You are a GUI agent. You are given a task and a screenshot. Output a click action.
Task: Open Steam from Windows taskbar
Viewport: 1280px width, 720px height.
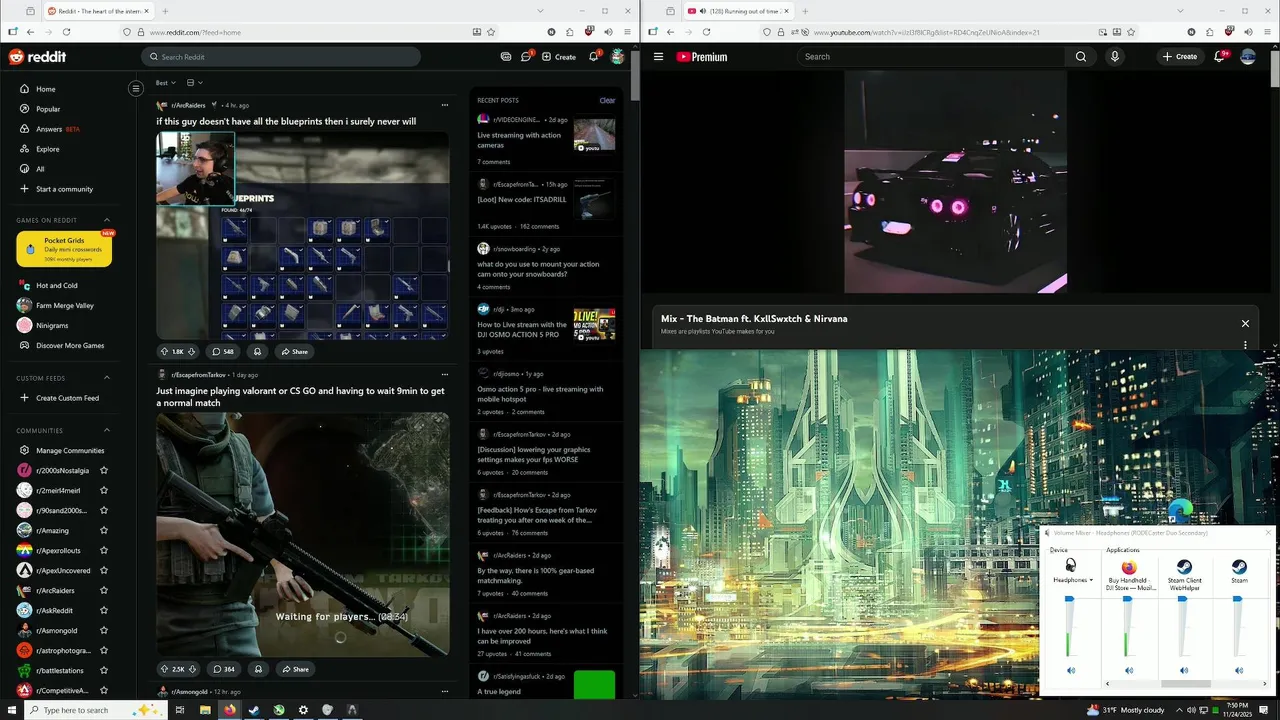pos(254,710)
